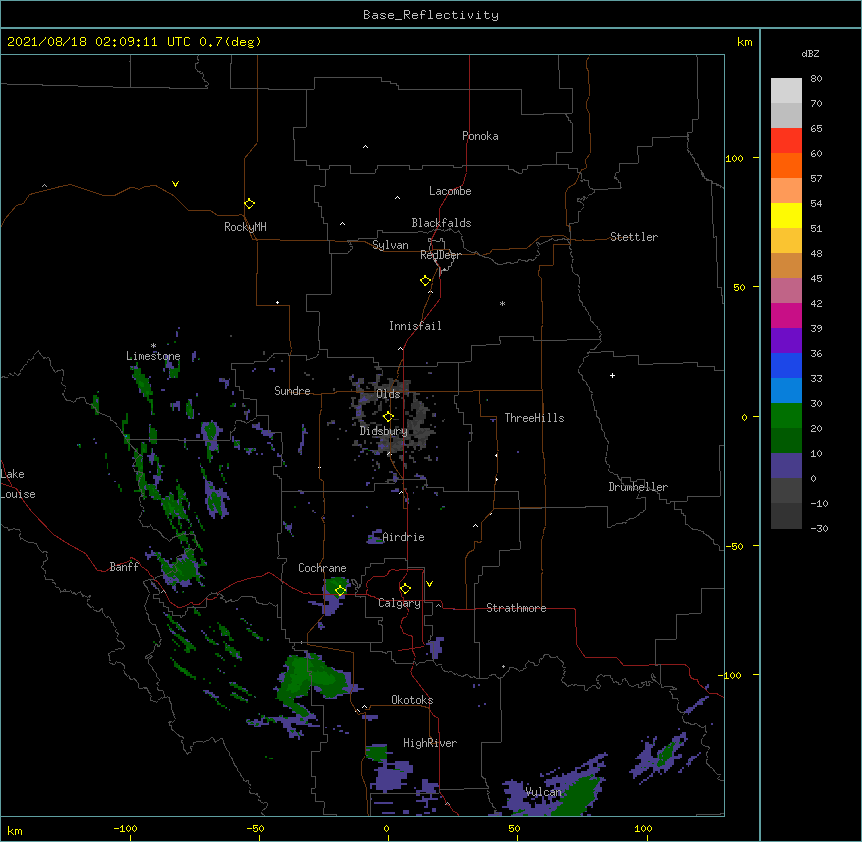
Task: Click the red 65 dBZ color swatch
Action: tap(786, 140)
